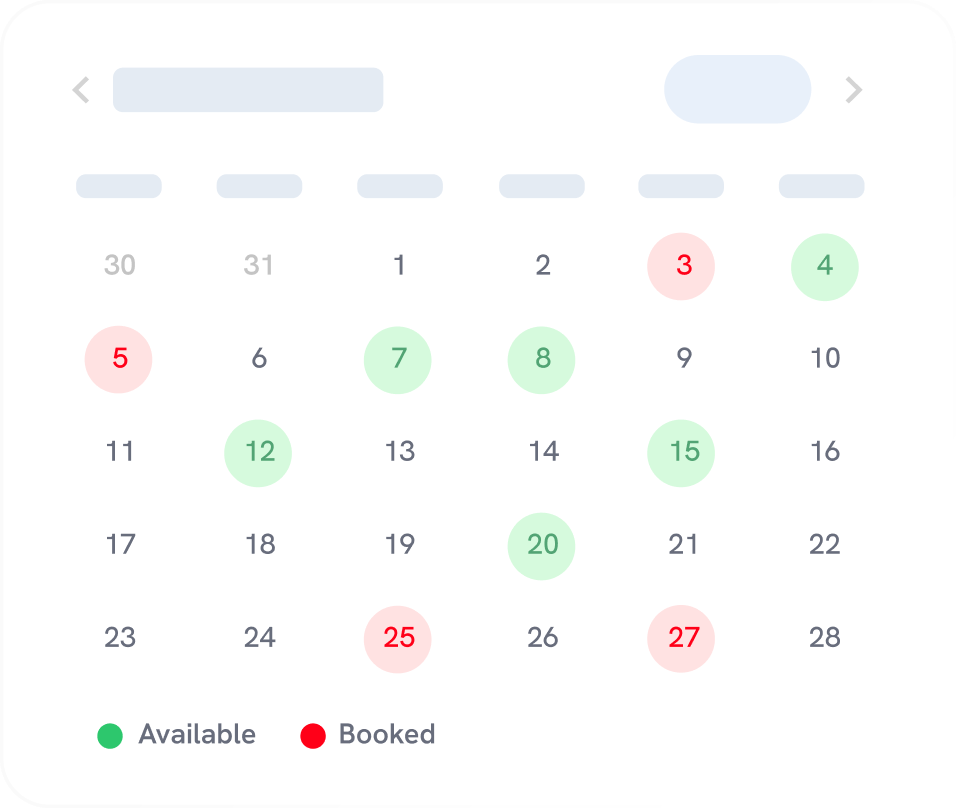This screenshot has width=957, height=808.
Task: Go to next month with right chevron
Action: coord(853,90)
